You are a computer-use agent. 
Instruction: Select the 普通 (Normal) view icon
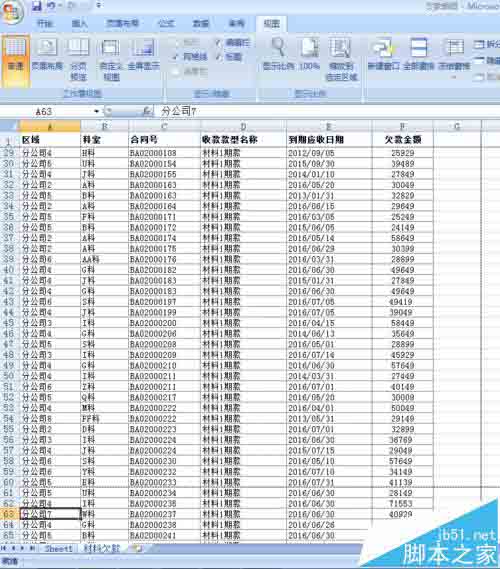[16, 60]
